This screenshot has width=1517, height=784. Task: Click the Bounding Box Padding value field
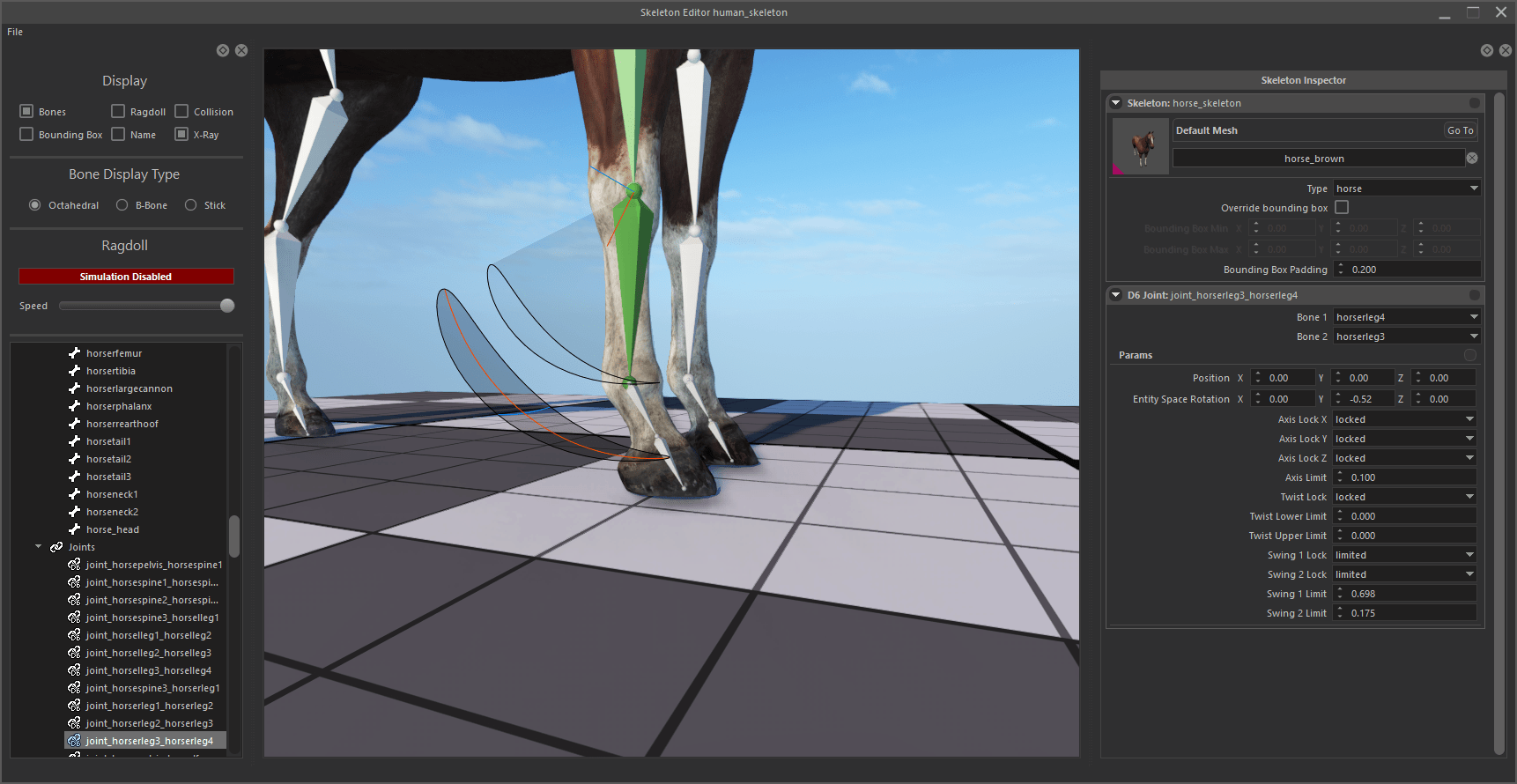(1407, 270)
